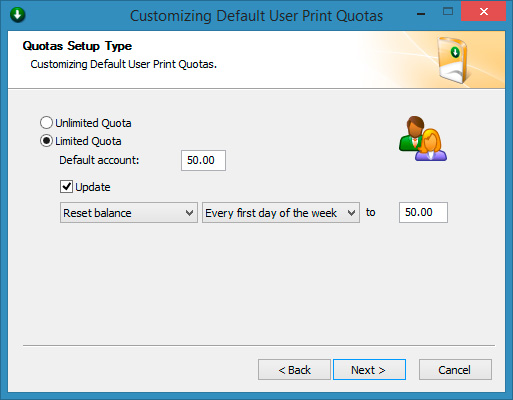Click the Default account label
Viewport: 513px width, 400px height.
tap(99, 160)
